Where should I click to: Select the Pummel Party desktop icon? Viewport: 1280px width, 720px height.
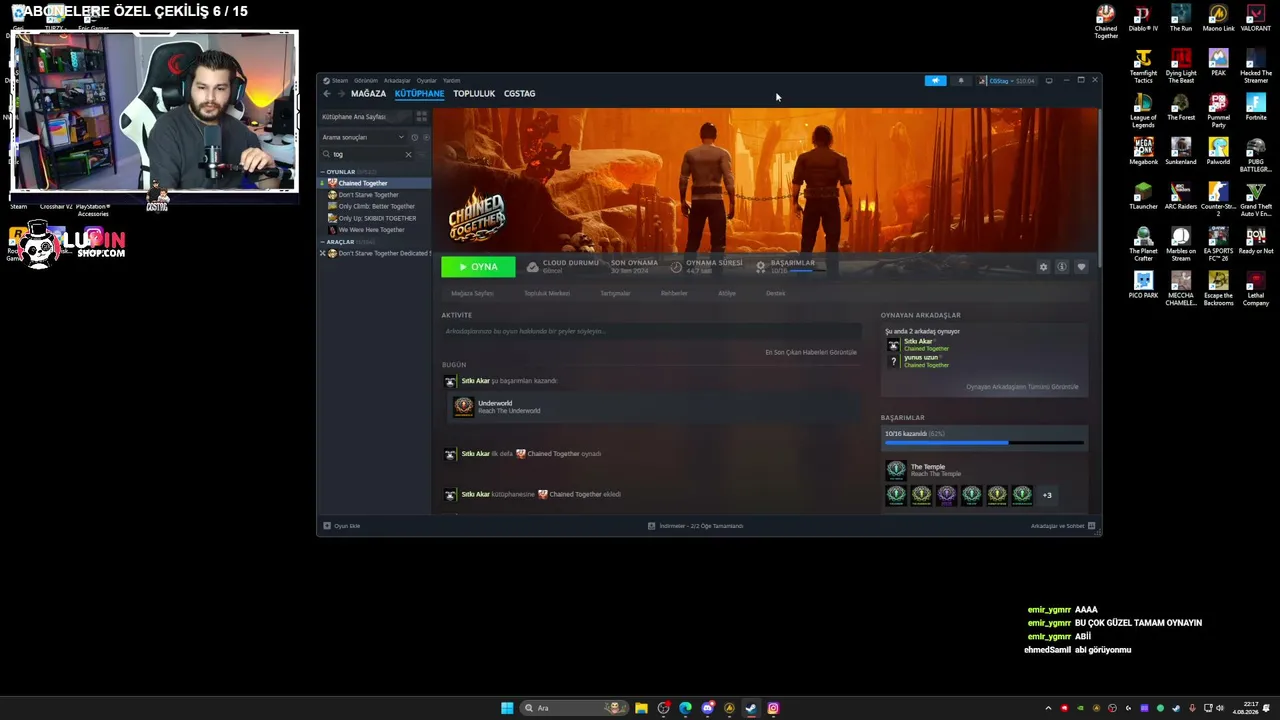tap(1218, 111)
